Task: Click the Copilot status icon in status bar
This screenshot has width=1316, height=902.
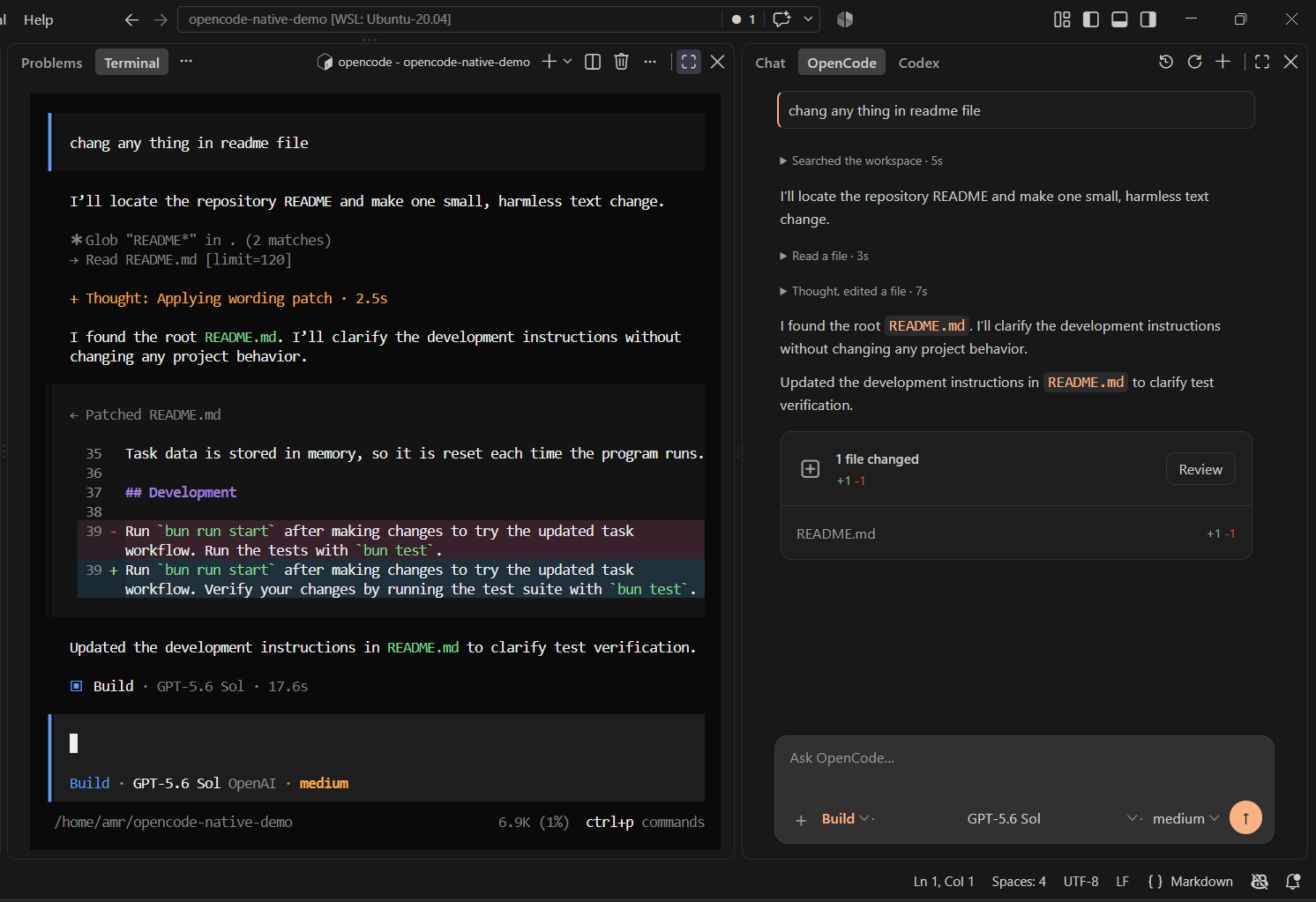Action: click(x=1260, y=882)
